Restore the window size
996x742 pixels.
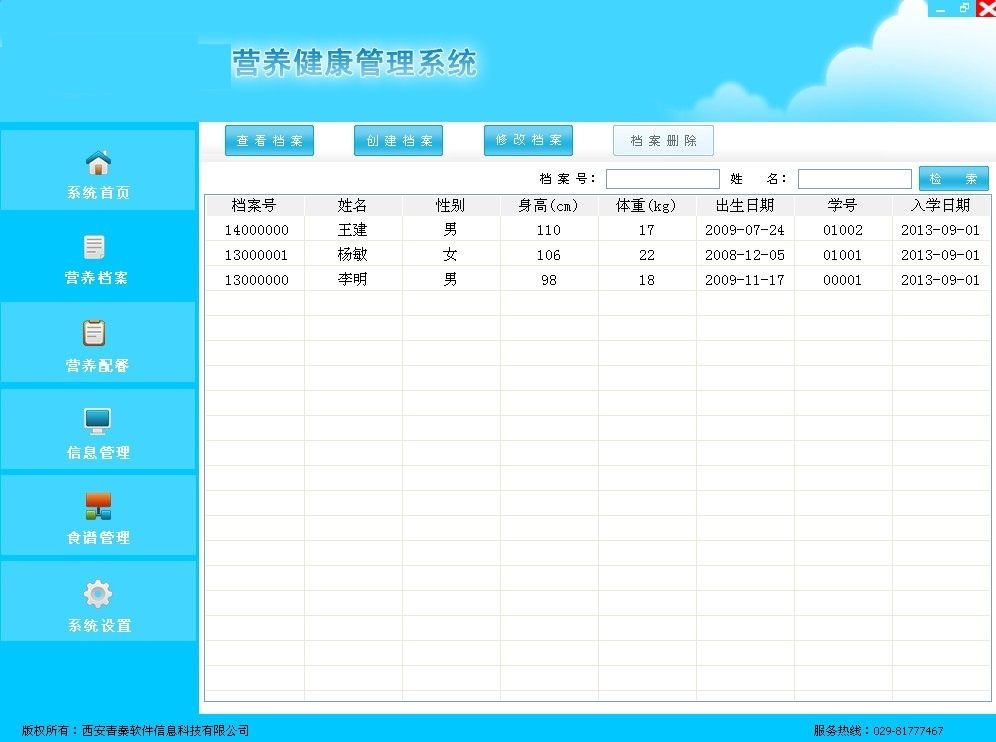[x=964, y=8]
